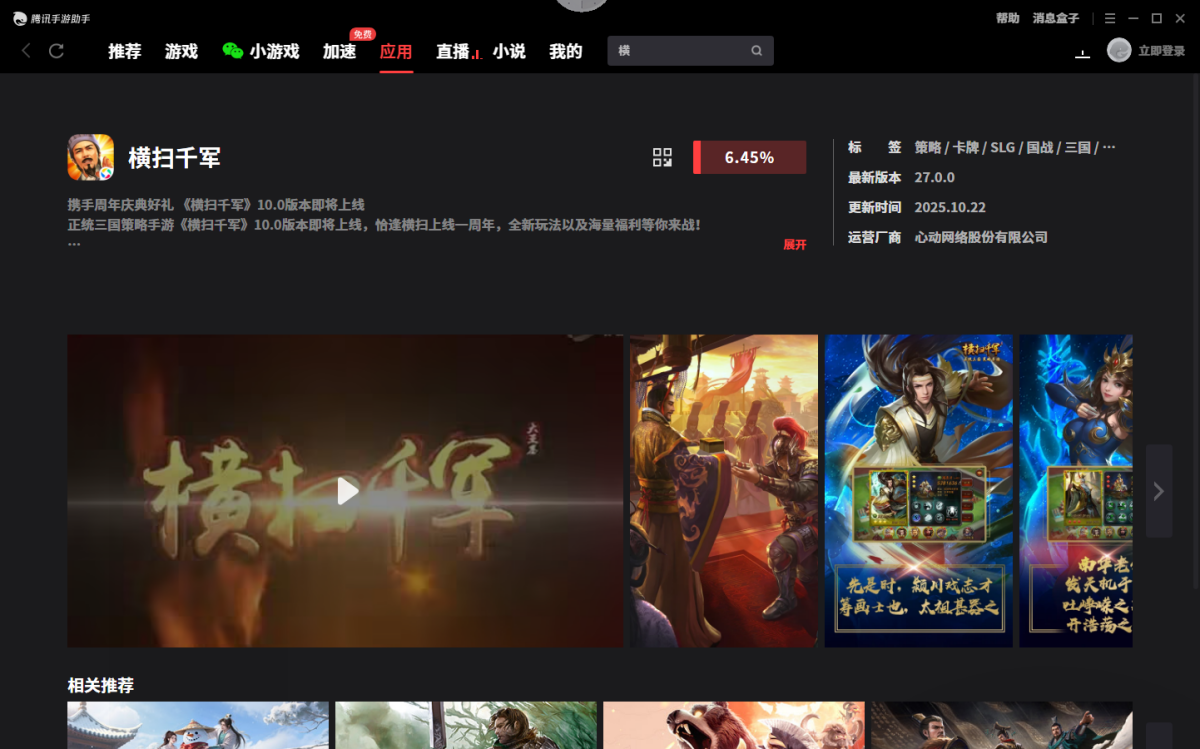Click the refresh page icon

tap(56, 51)
